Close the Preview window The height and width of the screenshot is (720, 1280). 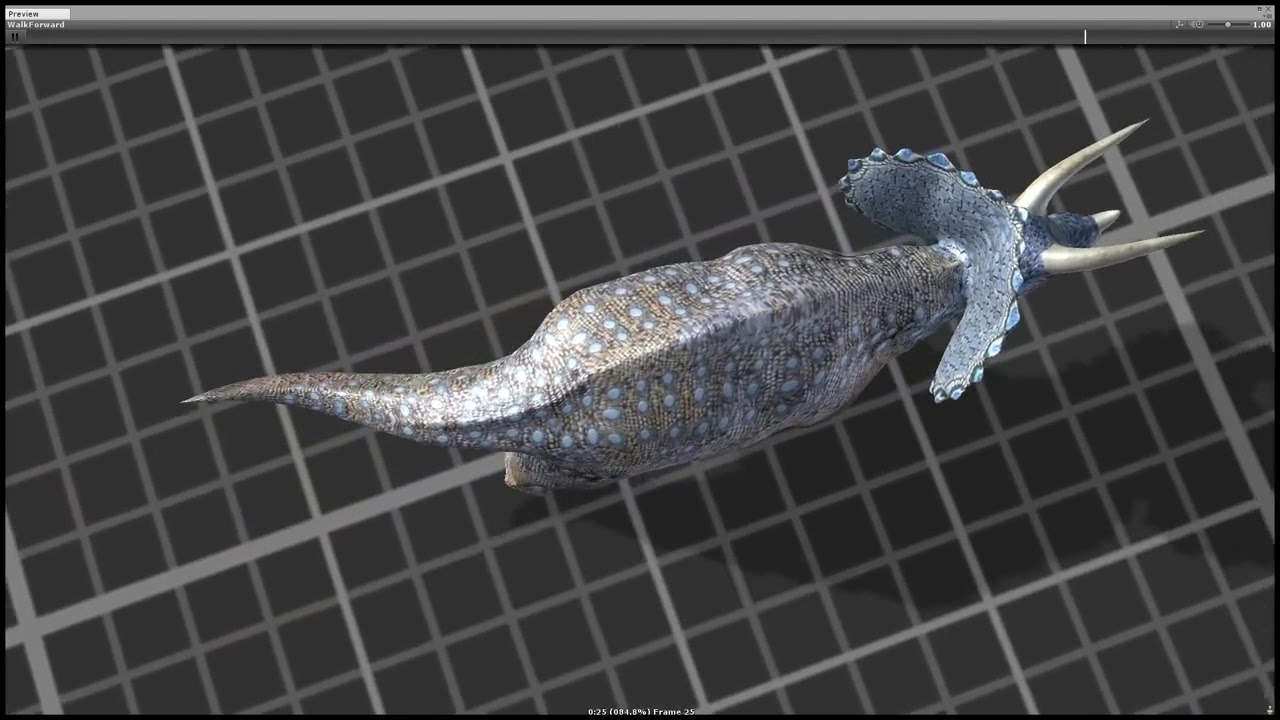(x=1269, y=9)
